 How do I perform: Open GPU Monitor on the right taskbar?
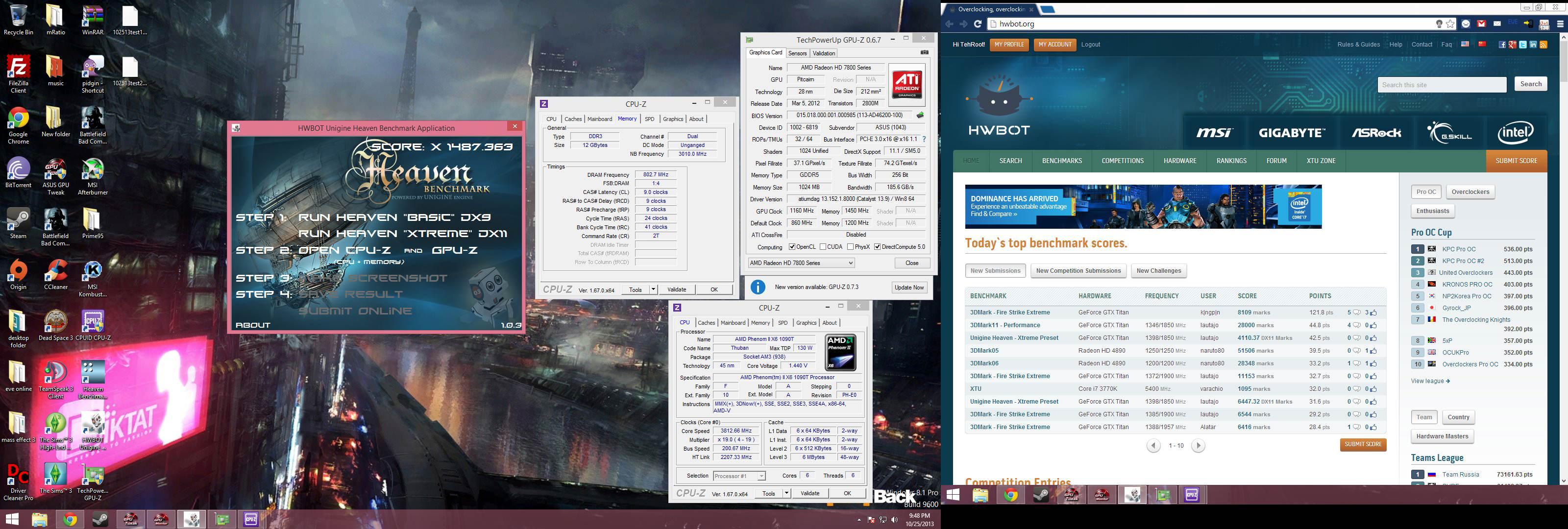[x=1102, y=496]
